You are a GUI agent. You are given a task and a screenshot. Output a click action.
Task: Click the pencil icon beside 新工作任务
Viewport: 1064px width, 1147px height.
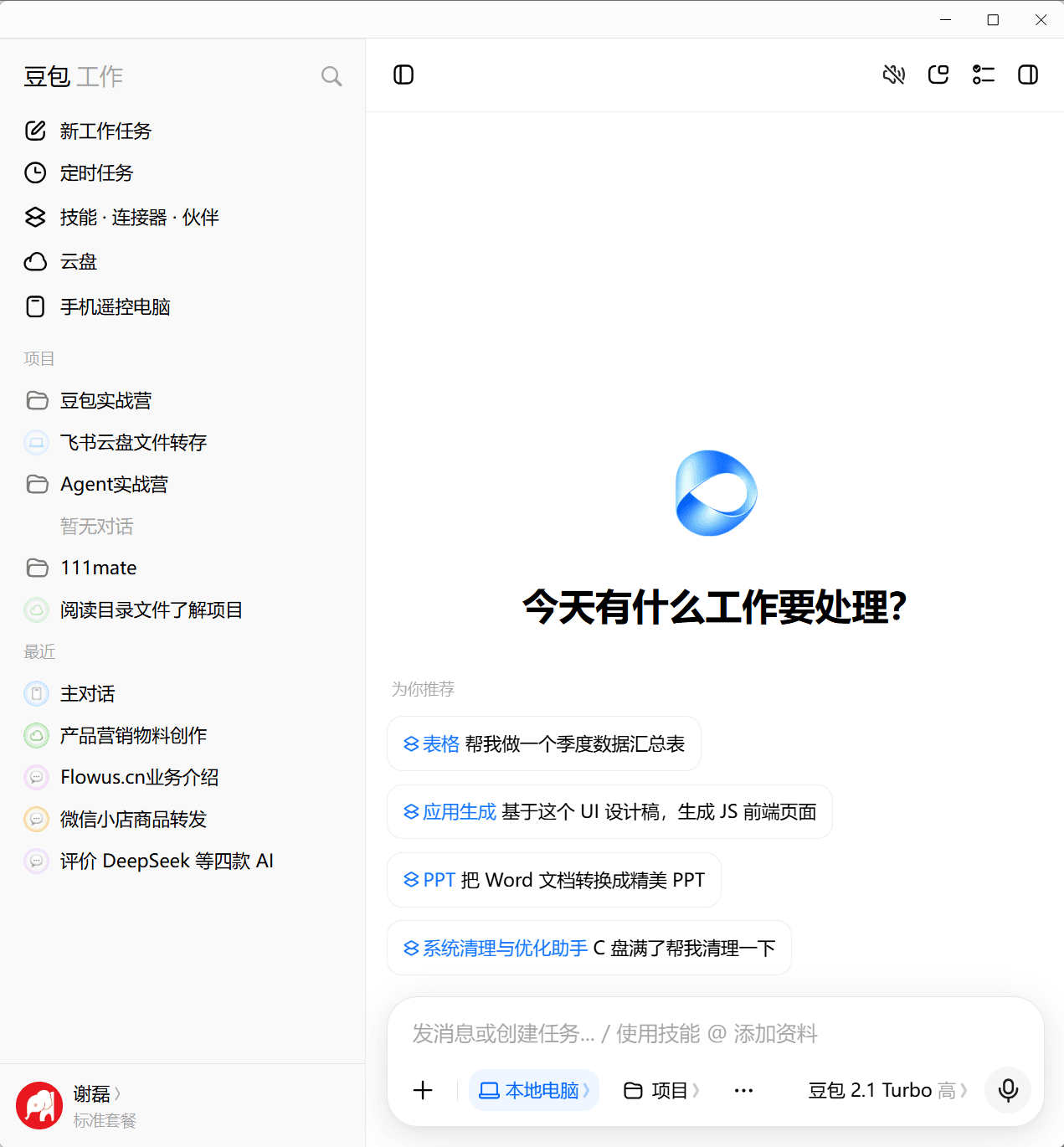[35, 131]
